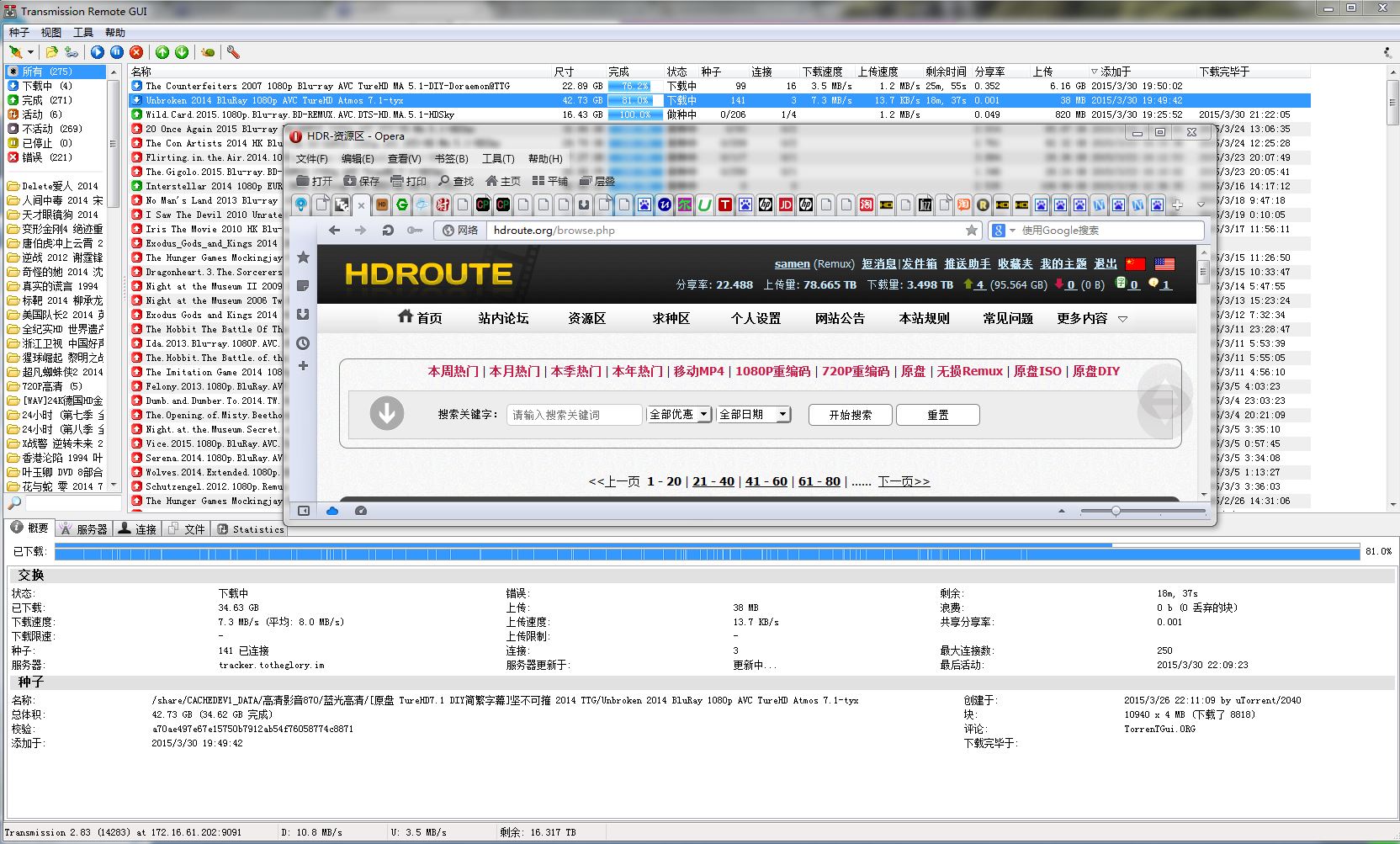Open the 无损Remux category link
This screenshot has height=844, width=1400.
point(969,371)
